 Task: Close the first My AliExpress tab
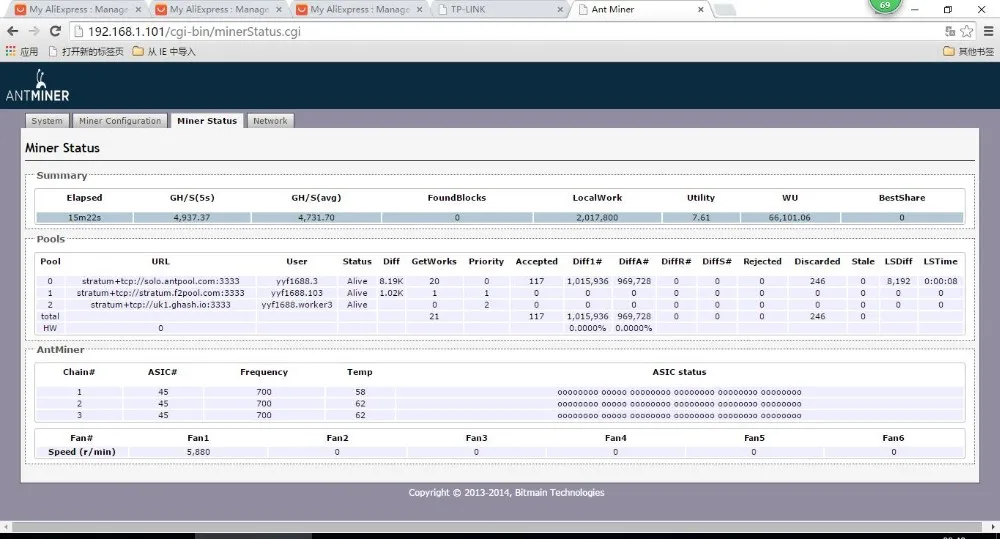click(x=138, y=10)
